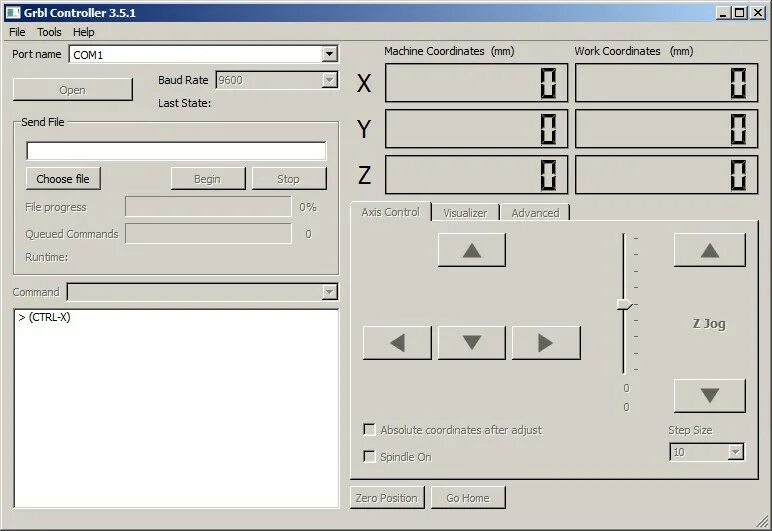Switch to the Axis Control tab

pyautogui.click(x=390, y=212)
